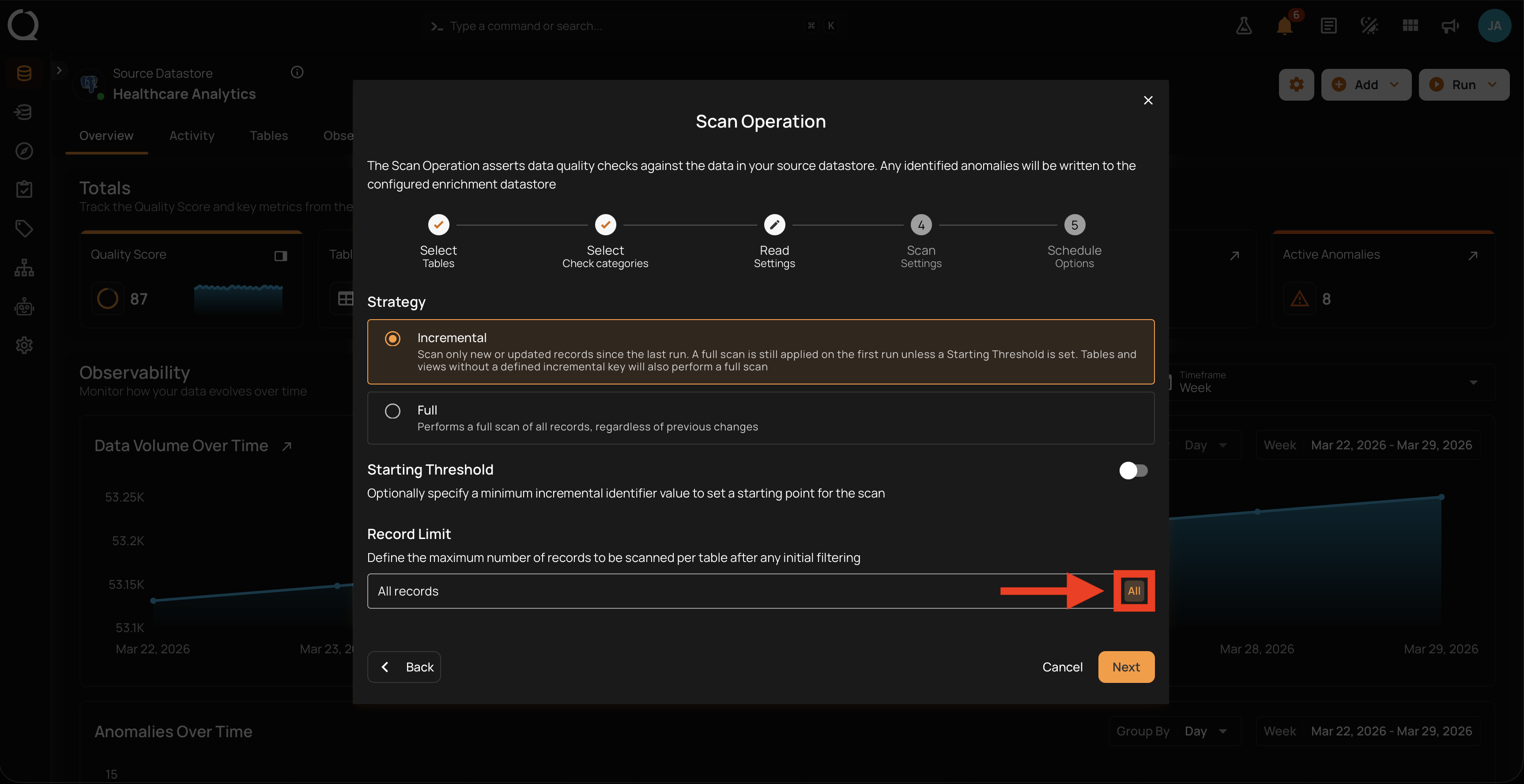Go to step 4 Scan Settings
Viewport: 1524px width, 784px height.
click(x=920, y=241)
